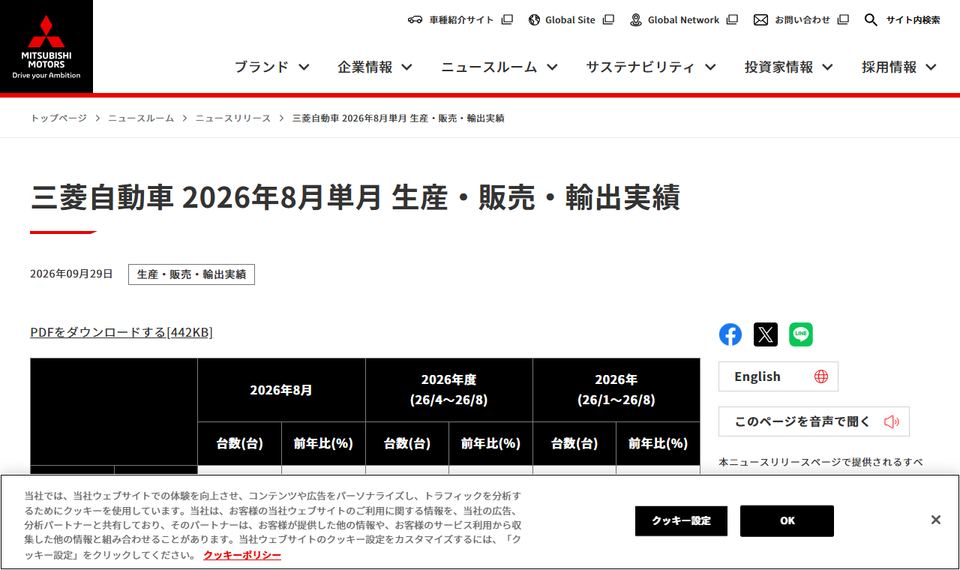
Task: Accept cookies with OK button
Action: [787, 521]
